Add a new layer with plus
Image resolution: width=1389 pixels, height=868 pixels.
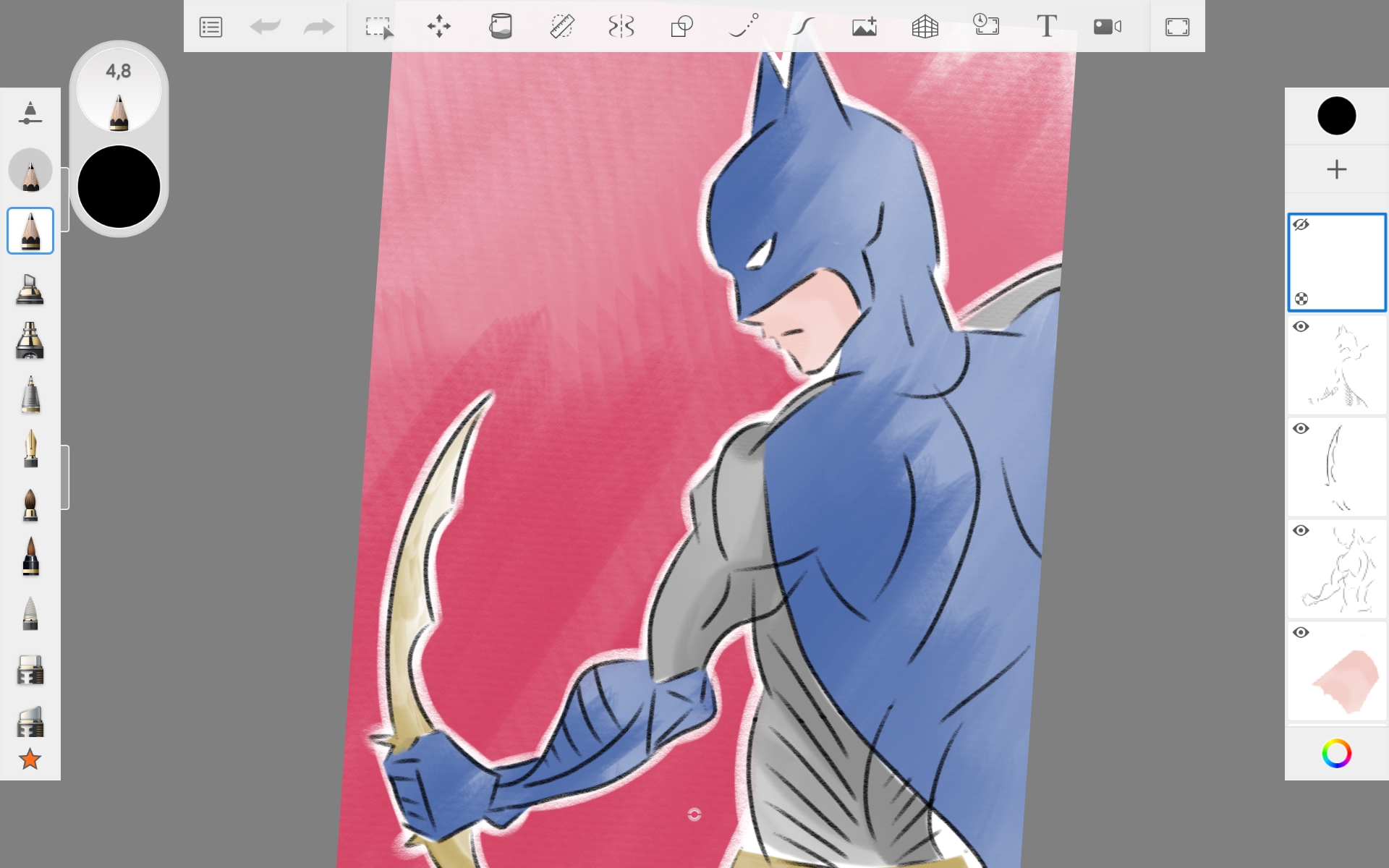(x=1336, y=169)
